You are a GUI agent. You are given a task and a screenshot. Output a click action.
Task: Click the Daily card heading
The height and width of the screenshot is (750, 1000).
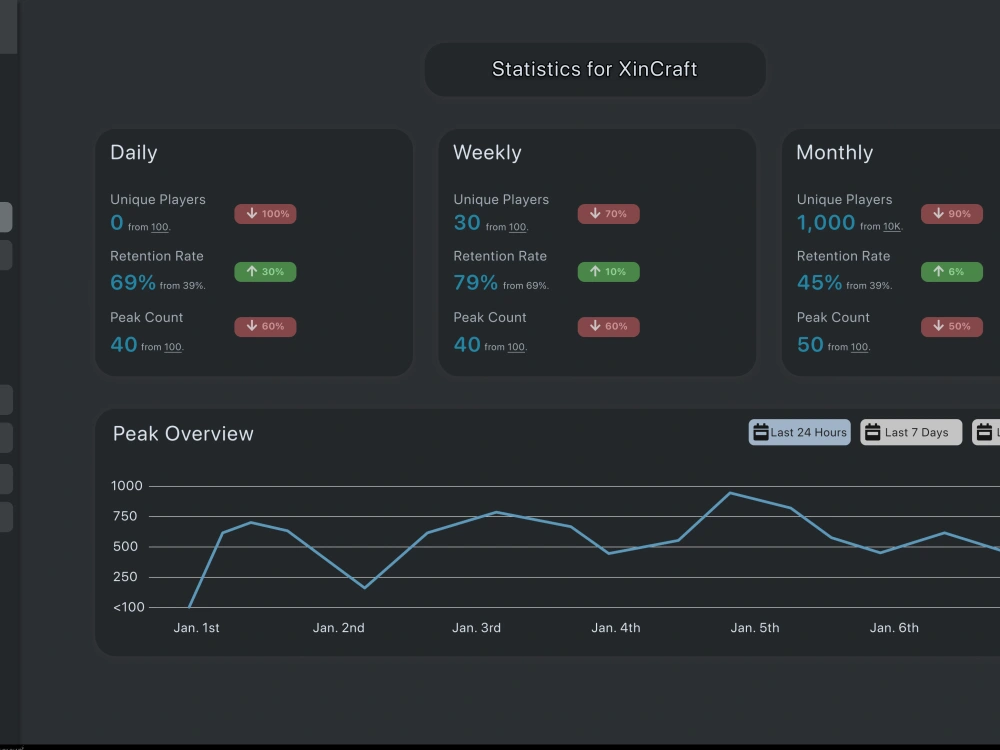pyautogui.click(x=134, y=152)
